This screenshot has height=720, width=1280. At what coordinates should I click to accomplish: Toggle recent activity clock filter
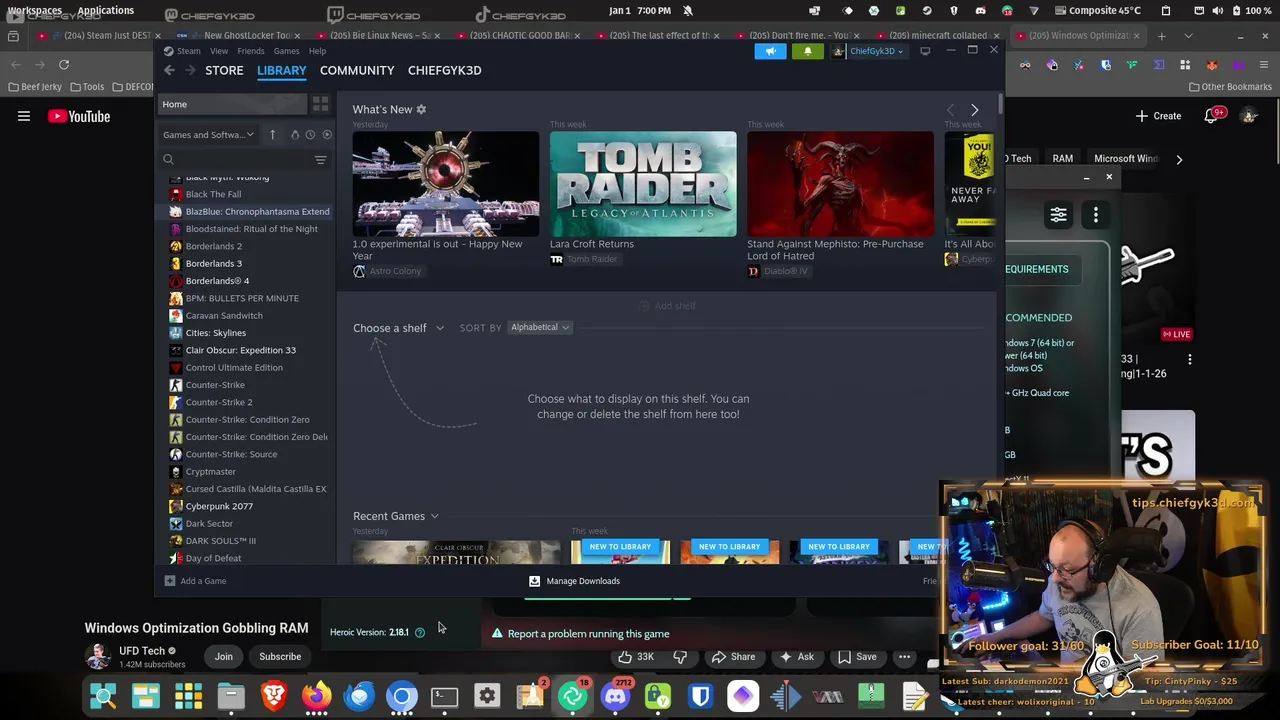point(310,135)
